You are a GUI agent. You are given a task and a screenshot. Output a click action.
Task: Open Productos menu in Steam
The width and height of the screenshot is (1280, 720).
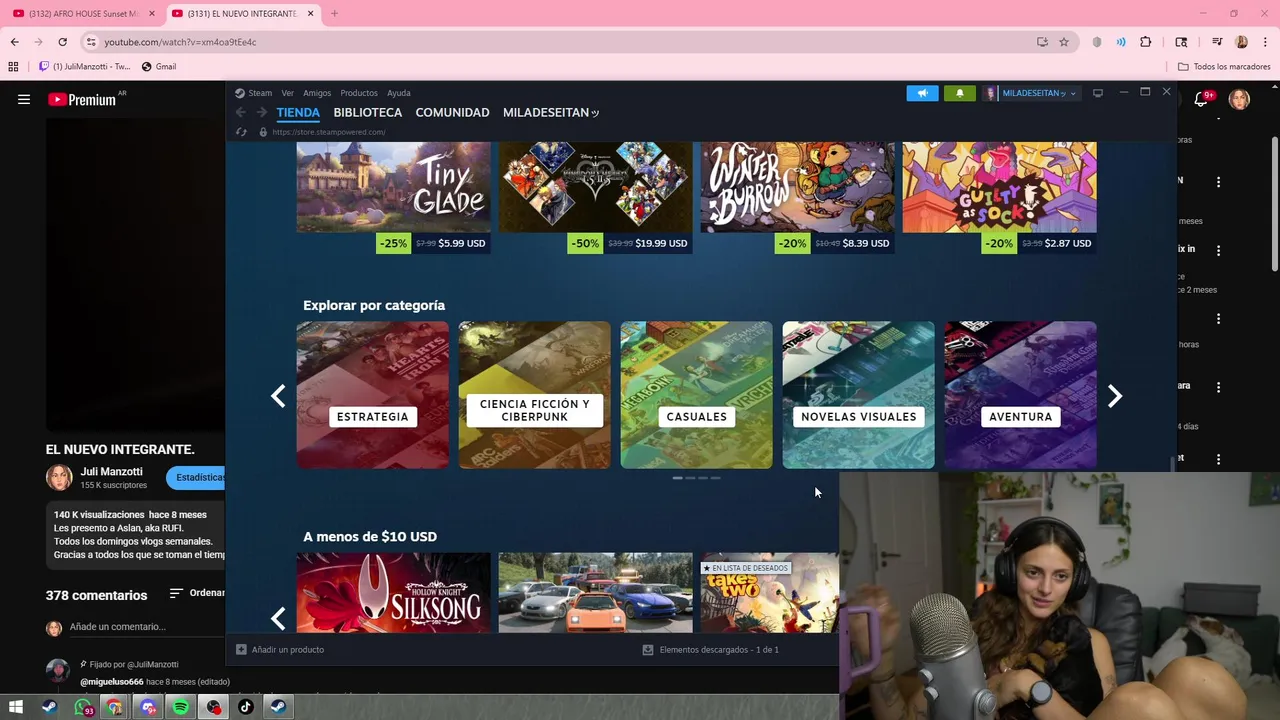coord(359,93)
